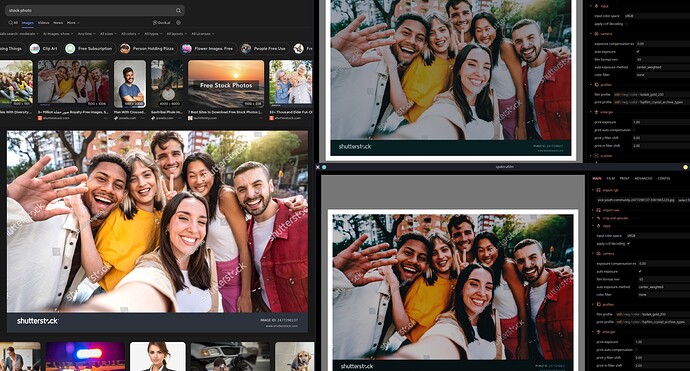This screenshot has height=371, width=690.
Task: Select the Flower Images, Free chip
Action: point(208,48)
